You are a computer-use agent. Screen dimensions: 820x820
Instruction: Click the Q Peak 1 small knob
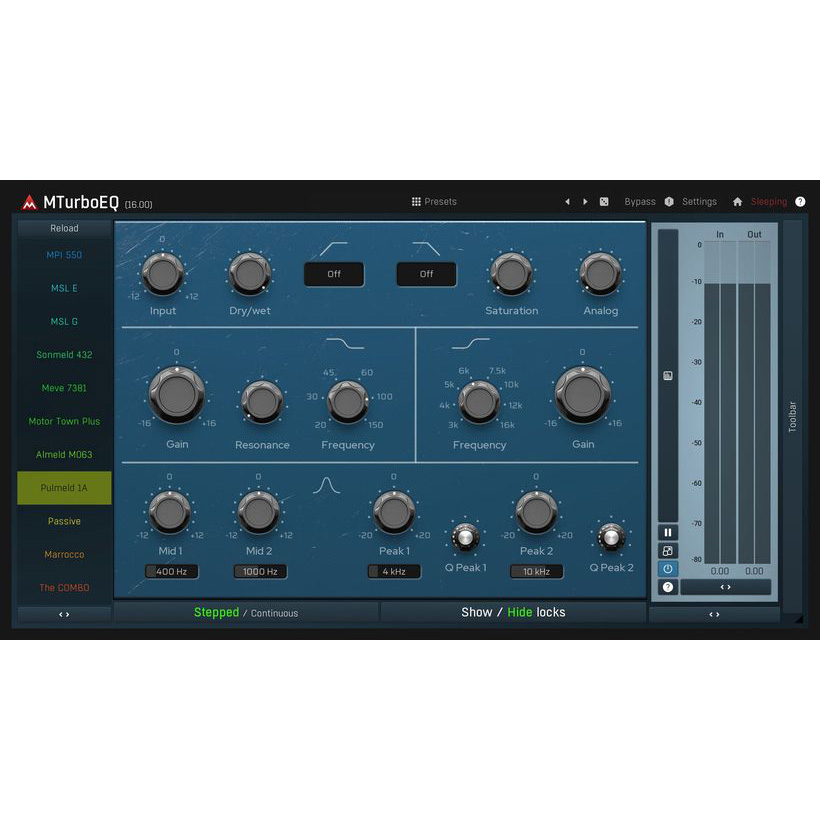click(465, 537)
